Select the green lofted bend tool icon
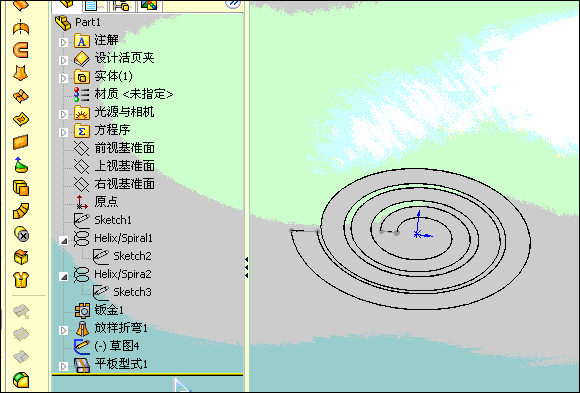The image size is (580, 393). coord(21,165)
